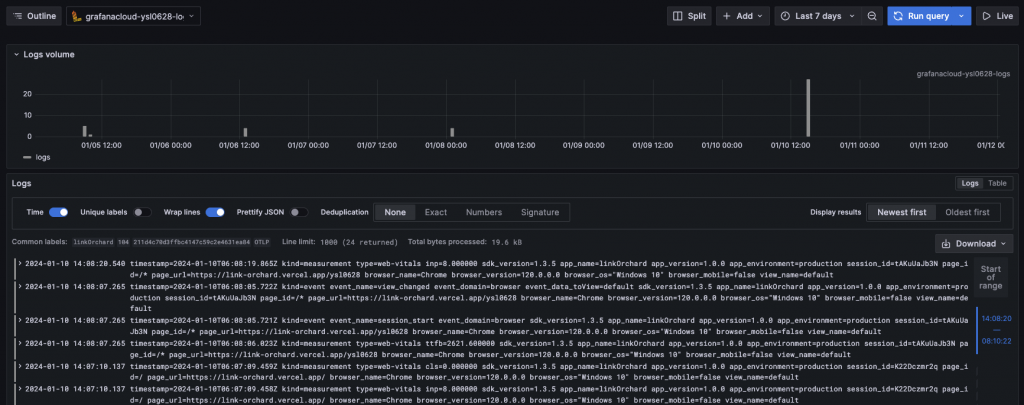Display results Newest first
This screenshot has height=405, width=1024.
pos(901,212)
